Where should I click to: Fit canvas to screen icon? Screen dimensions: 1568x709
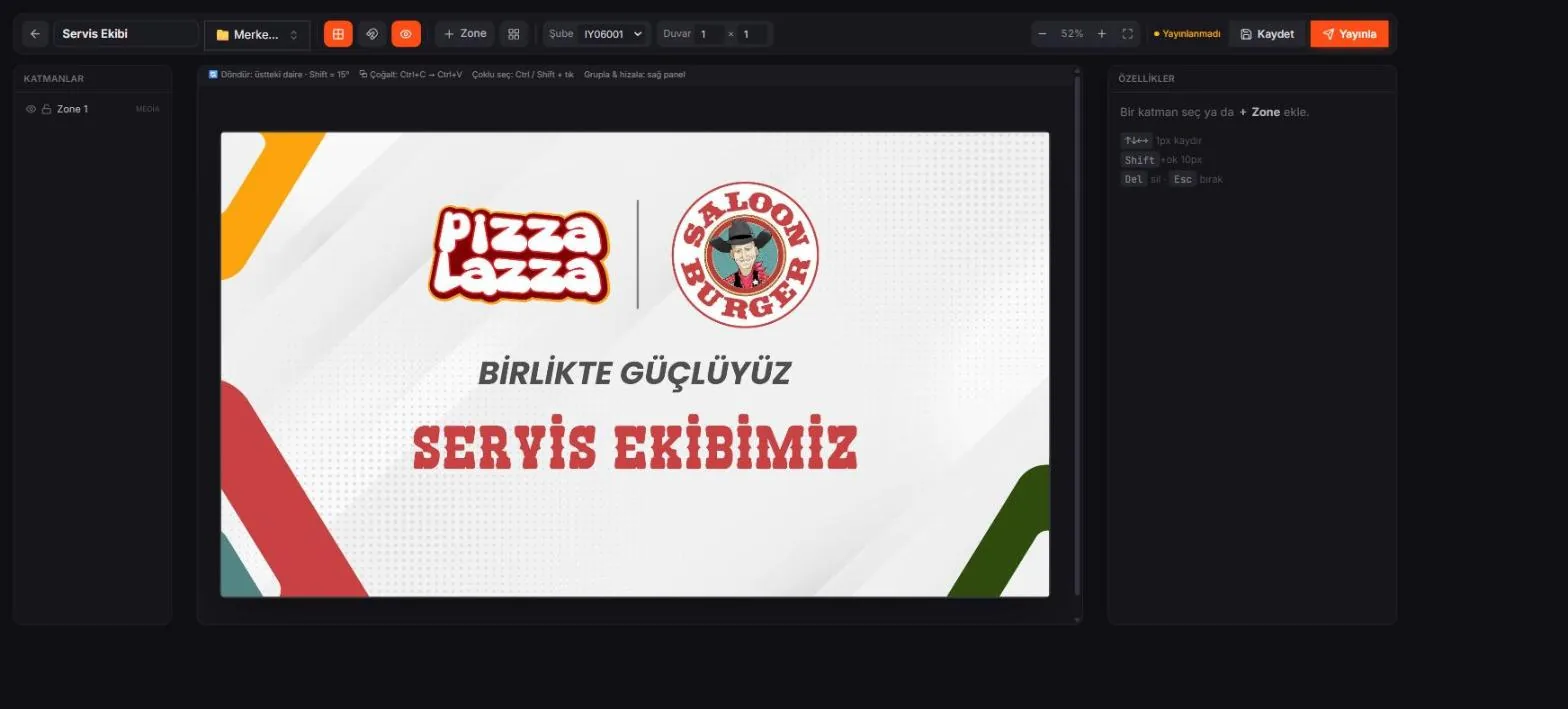pyautogui.click(x=1127, y=34)
